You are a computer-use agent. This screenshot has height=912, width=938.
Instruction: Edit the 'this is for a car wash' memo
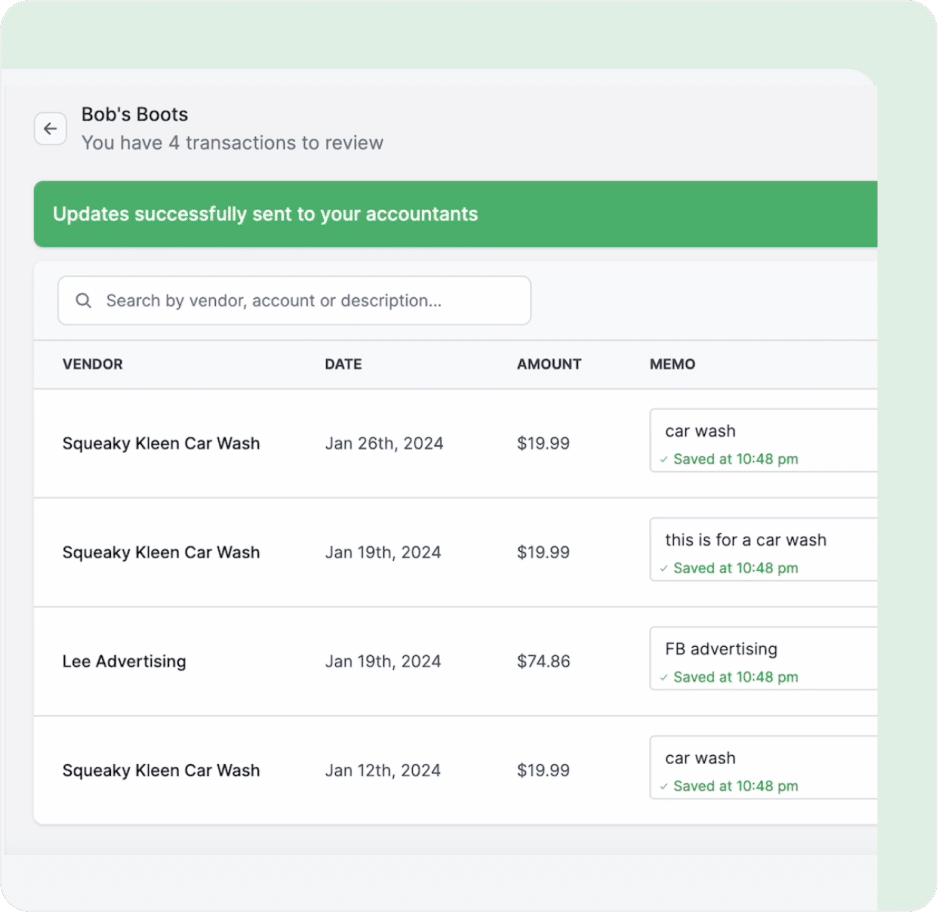pos(763,549)
